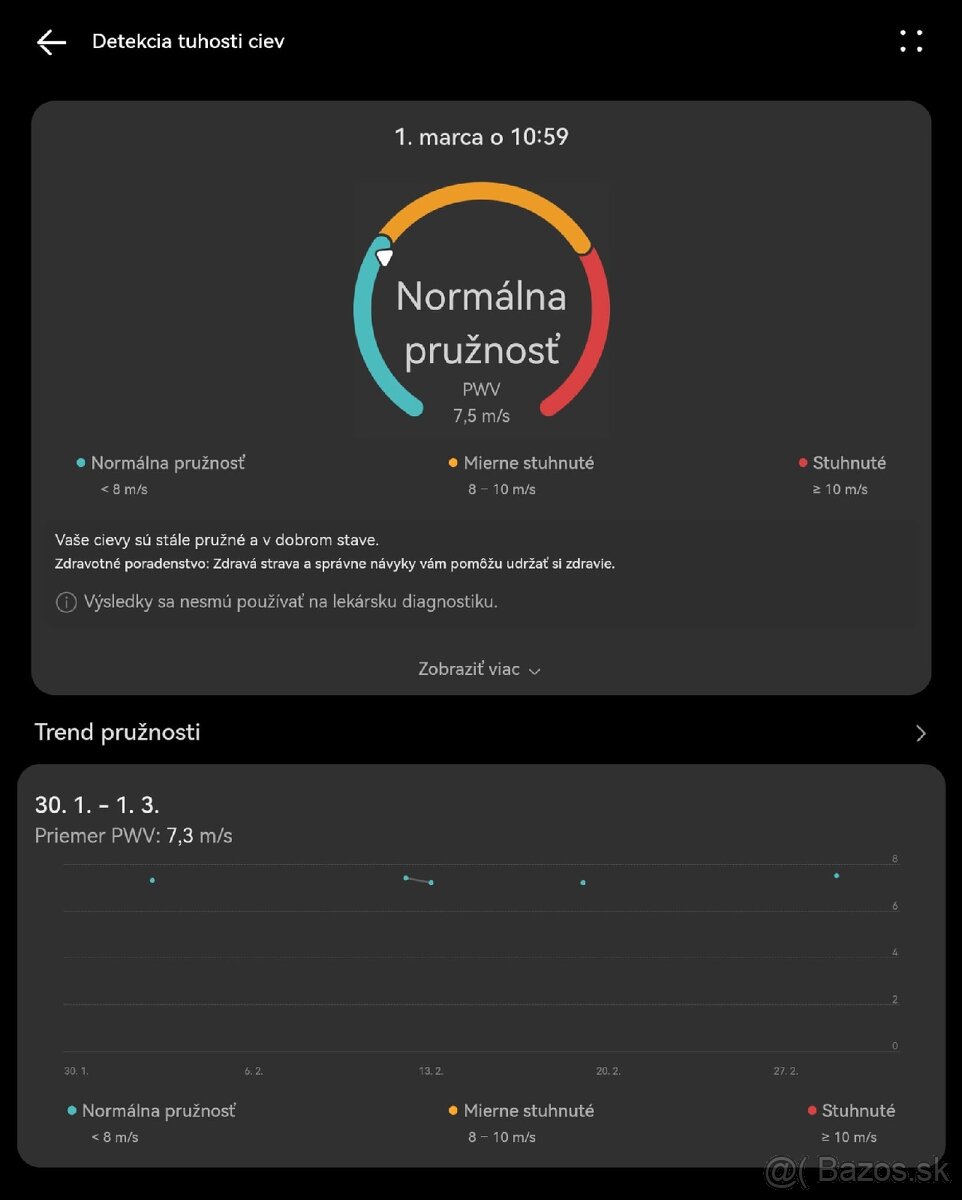The width and height of the screenshot is (962, 1200).
Task: Tap the back arrow icon
Action: point(51,42)
